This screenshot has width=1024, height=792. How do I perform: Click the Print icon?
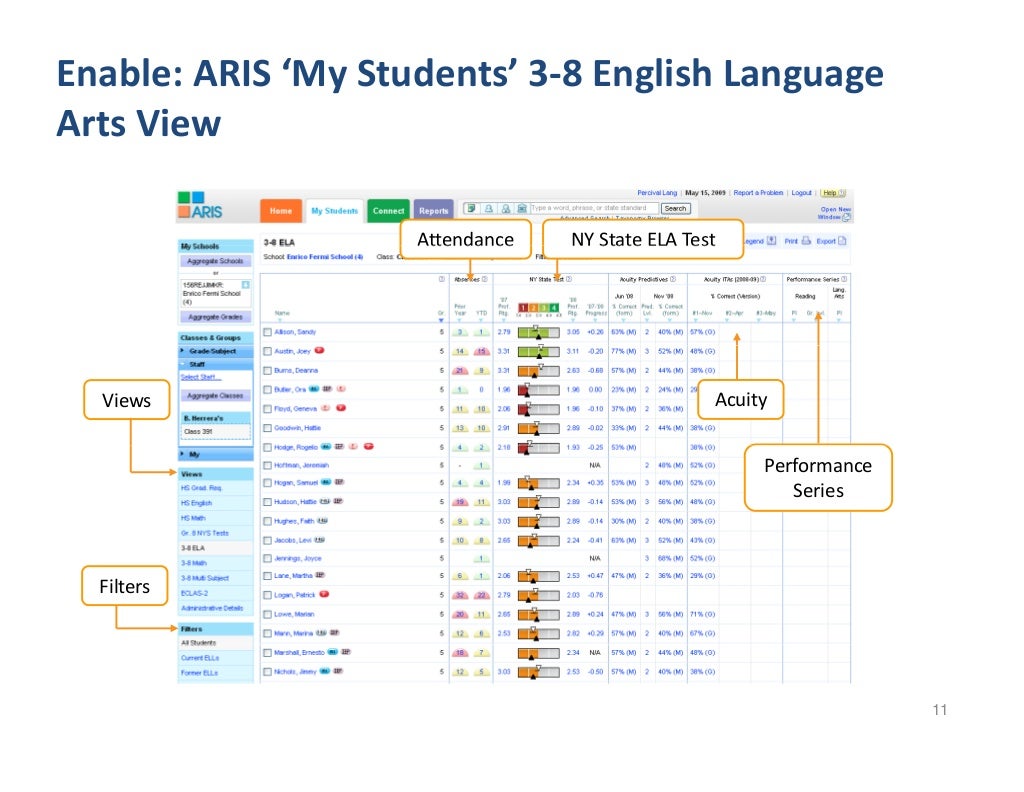pyautogui.click(x=807, y=240)
